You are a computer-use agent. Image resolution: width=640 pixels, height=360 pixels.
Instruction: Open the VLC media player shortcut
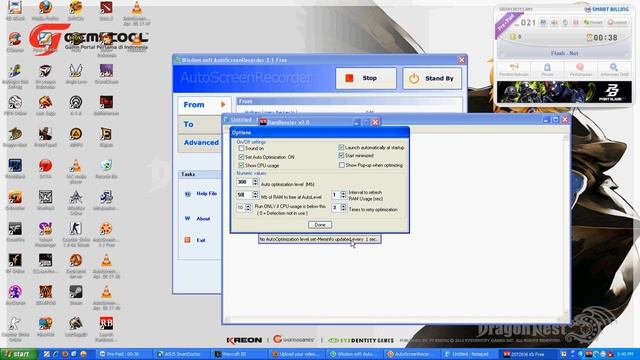(76, 166)
